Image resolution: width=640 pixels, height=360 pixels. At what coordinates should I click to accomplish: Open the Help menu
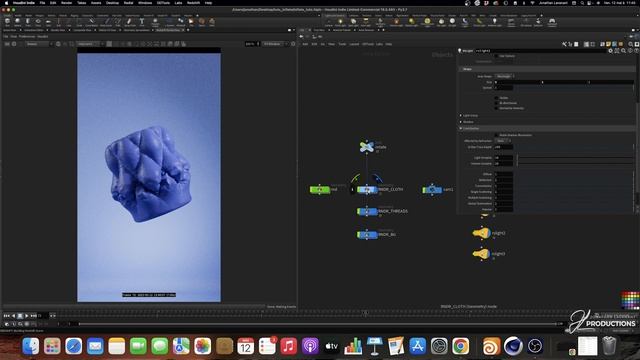coord(208,2)
